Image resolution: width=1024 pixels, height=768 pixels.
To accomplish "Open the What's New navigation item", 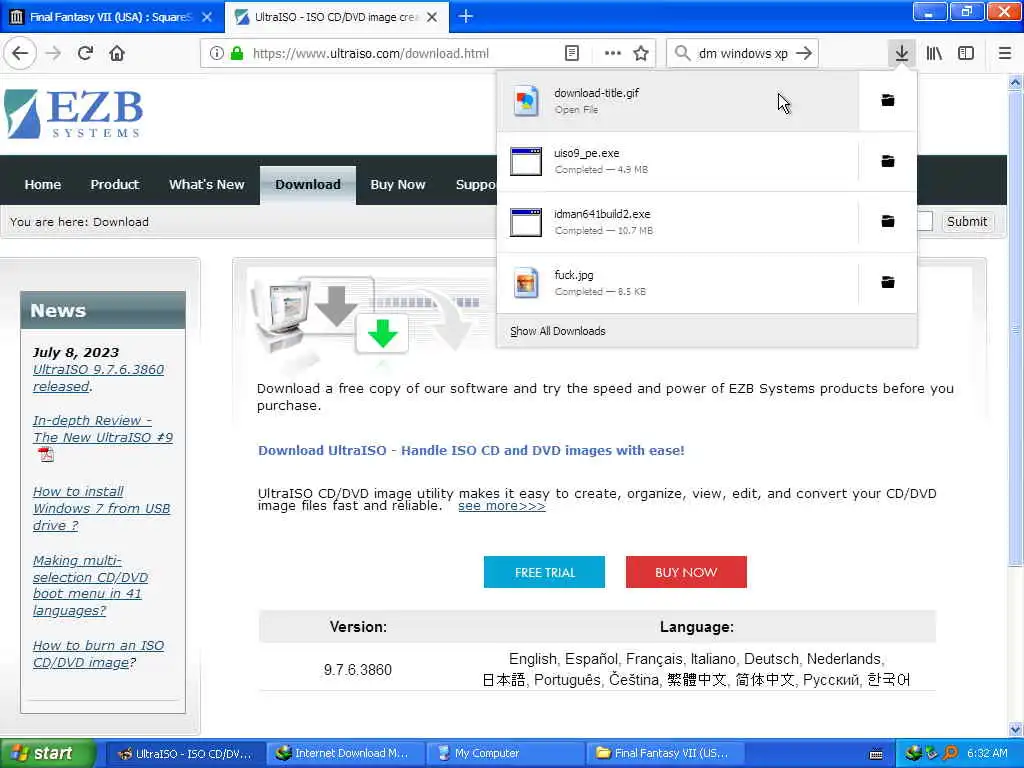I will [x=206, y=185].
